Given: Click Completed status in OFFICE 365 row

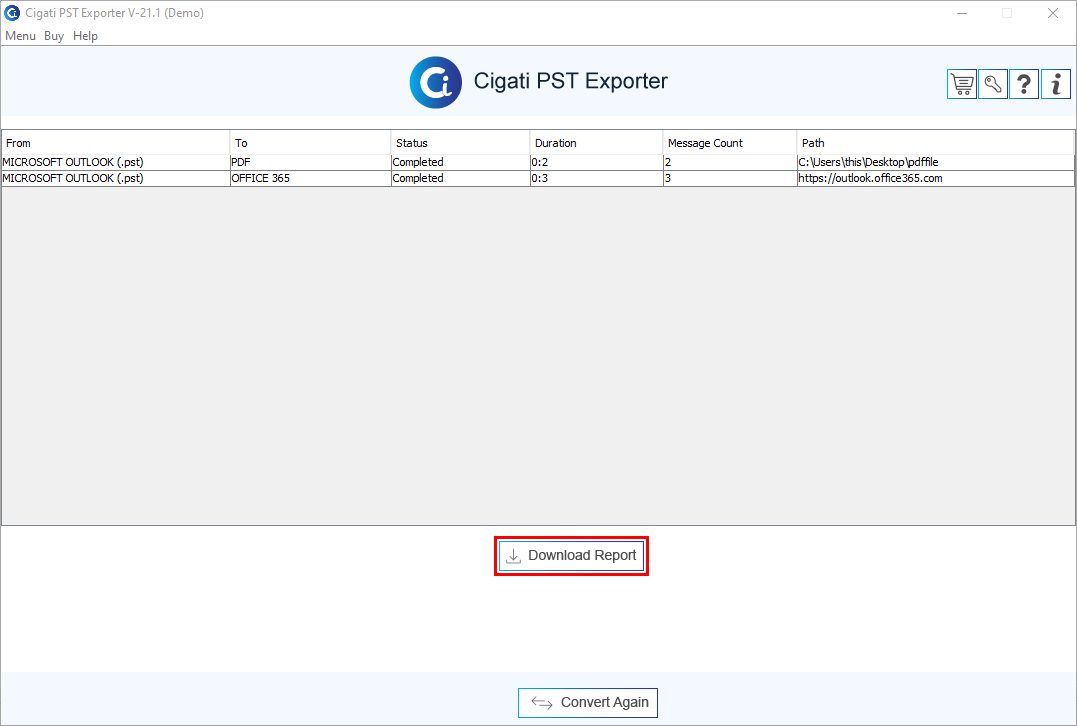Looking at the screenshot, I should (x=461, y=178).
